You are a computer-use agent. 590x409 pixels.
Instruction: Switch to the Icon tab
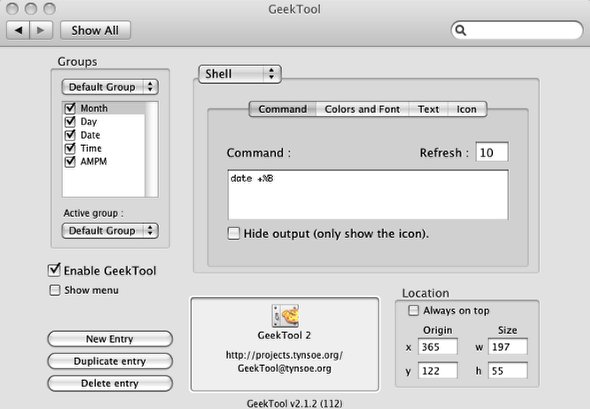(467, 109)
